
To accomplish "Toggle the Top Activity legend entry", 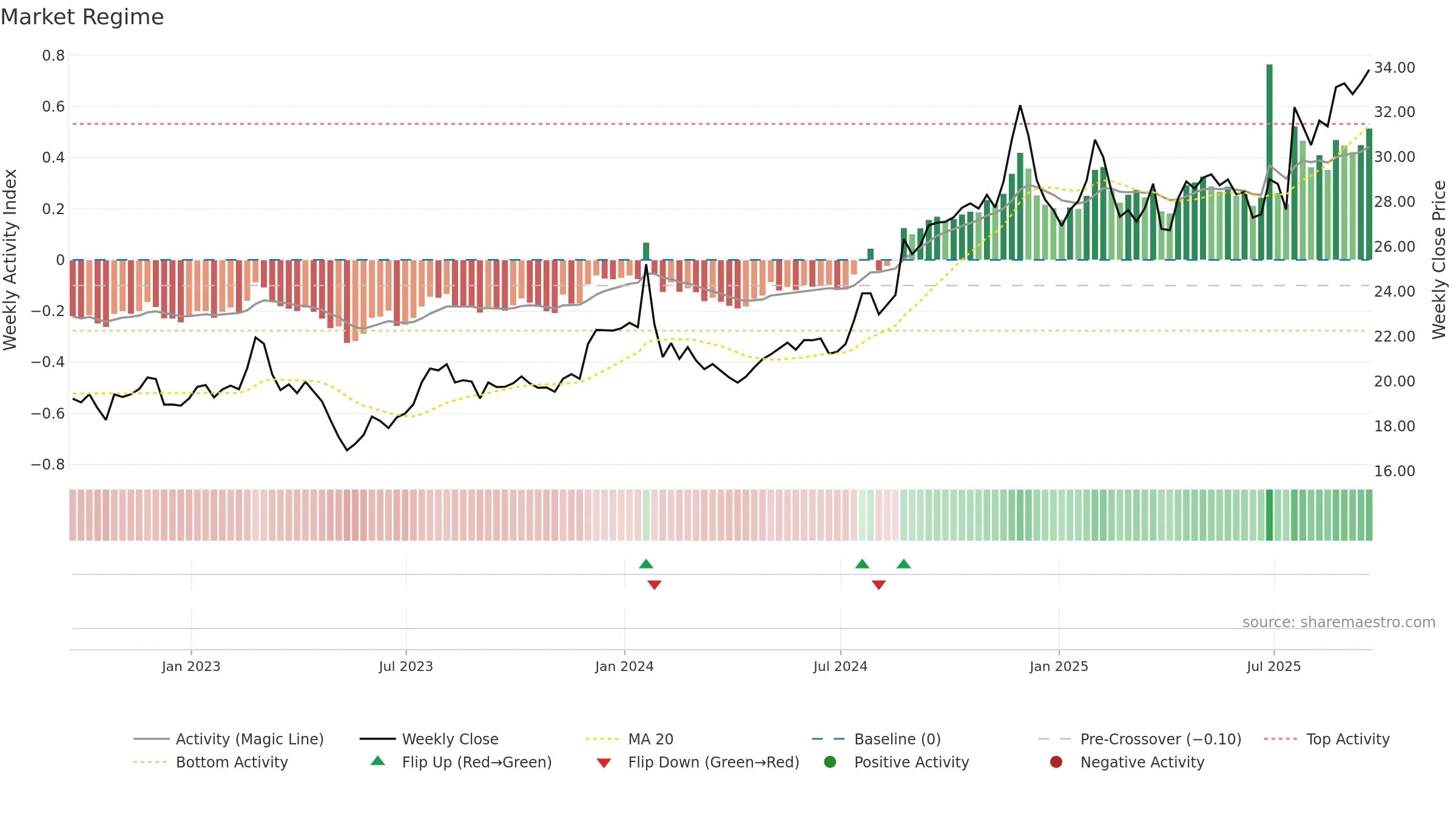I will tap(1327, 739).
